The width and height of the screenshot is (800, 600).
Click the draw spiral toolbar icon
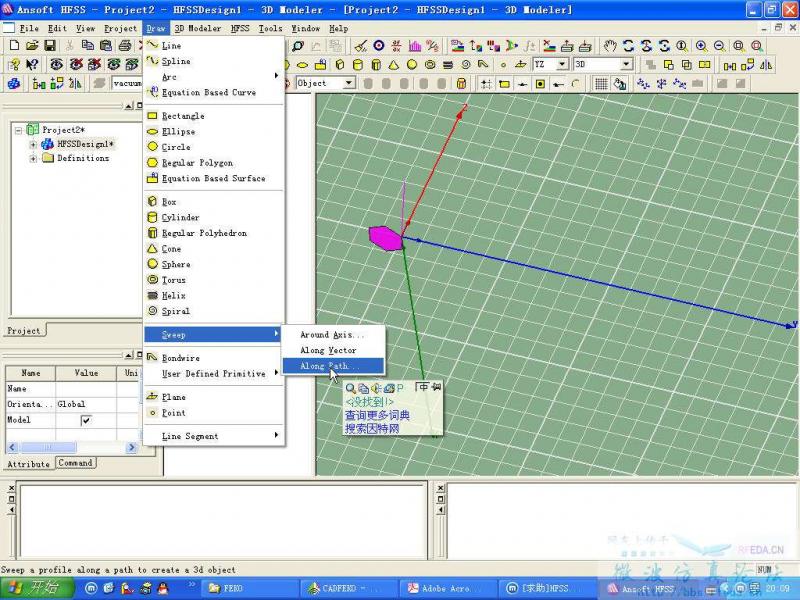click(465, 65)
